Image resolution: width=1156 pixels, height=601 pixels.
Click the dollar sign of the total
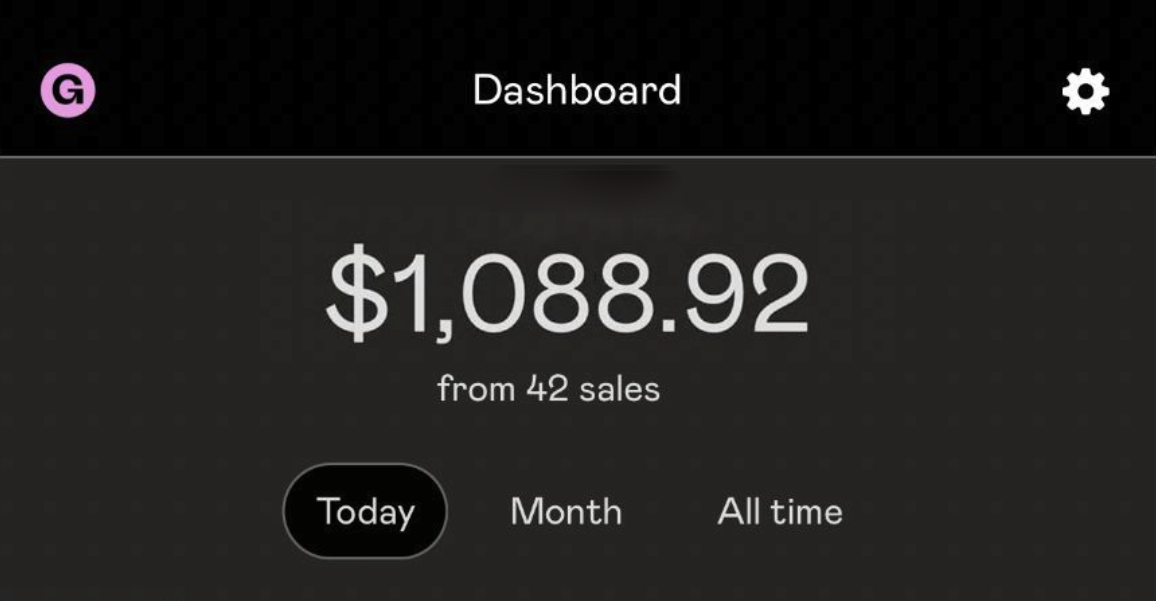358,292
